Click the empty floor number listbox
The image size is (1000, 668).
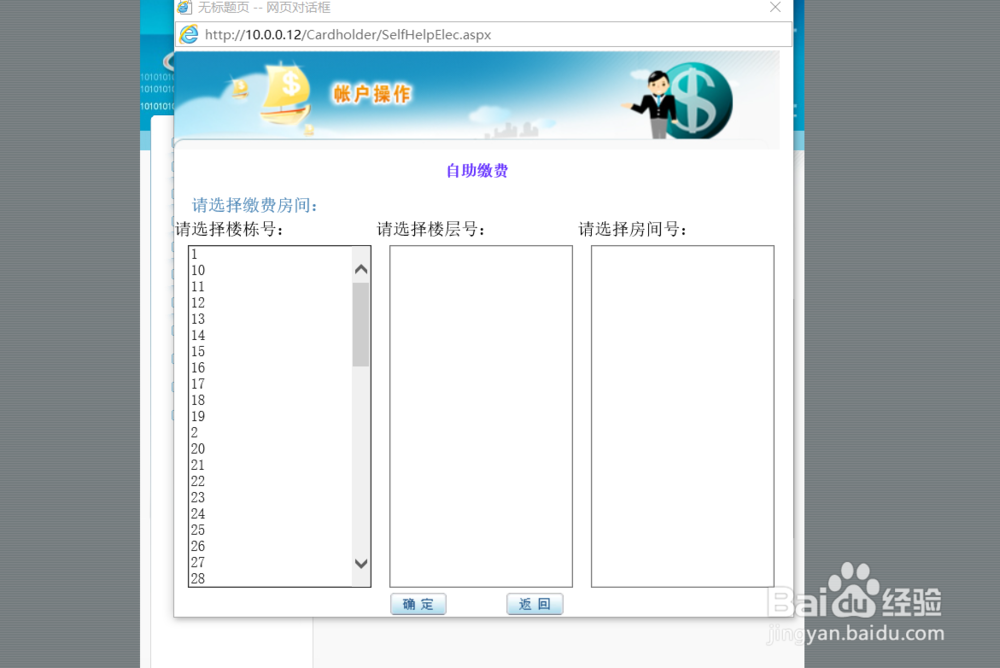[x=481, y=416]
